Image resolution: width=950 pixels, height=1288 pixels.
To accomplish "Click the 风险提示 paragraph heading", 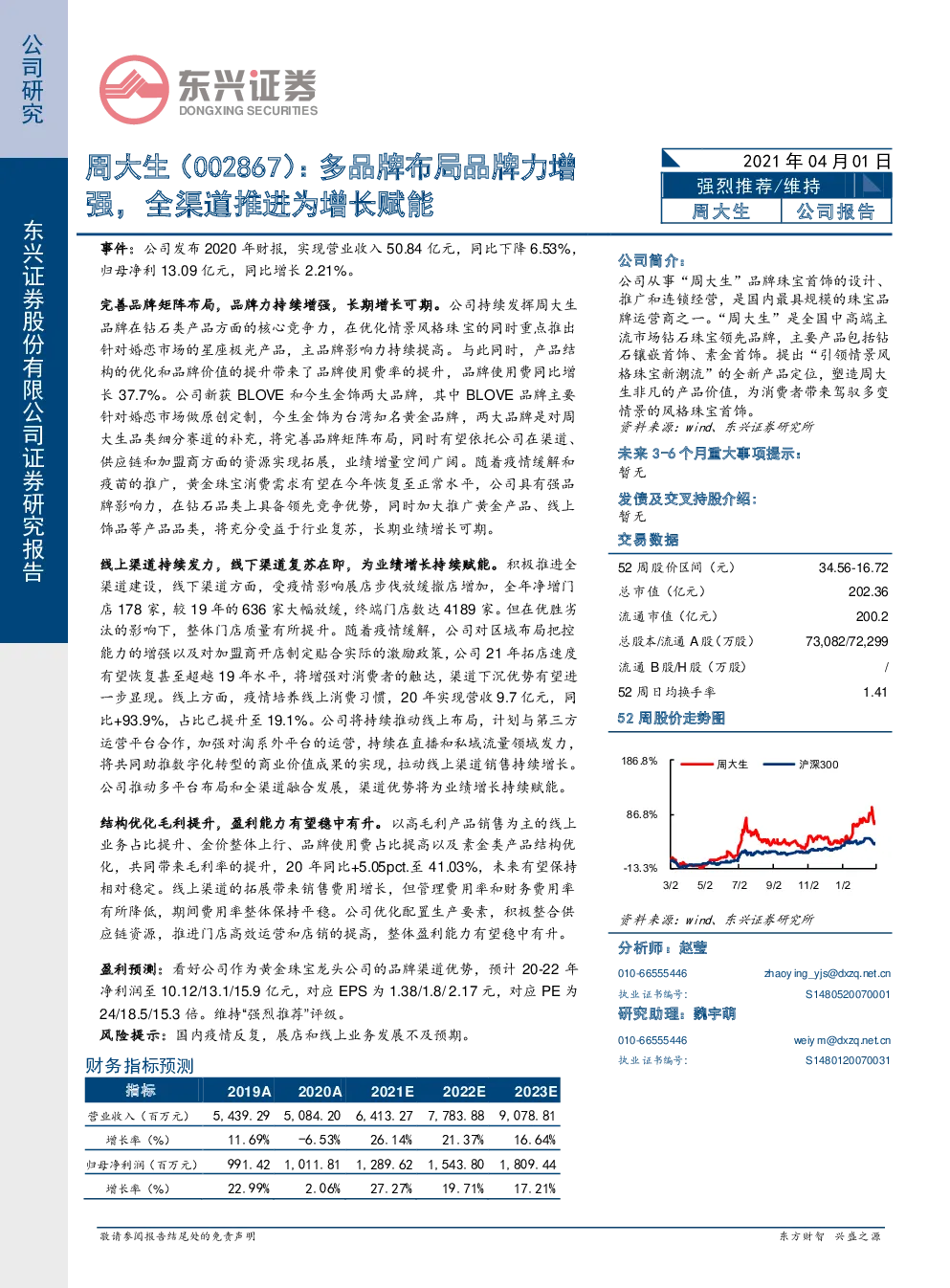I will coord(133,1035).
